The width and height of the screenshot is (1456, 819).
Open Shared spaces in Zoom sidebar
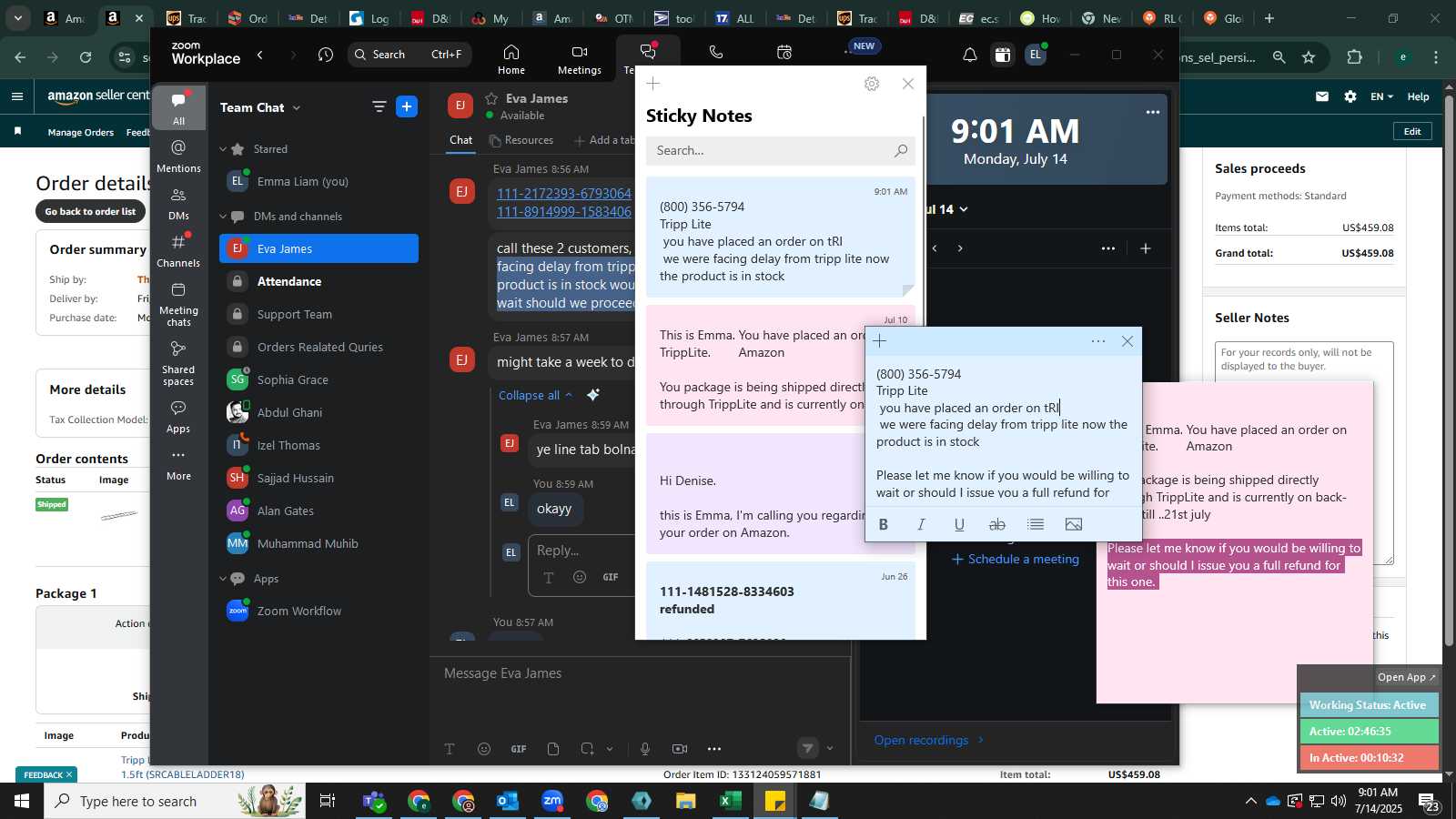pos(178,362)
